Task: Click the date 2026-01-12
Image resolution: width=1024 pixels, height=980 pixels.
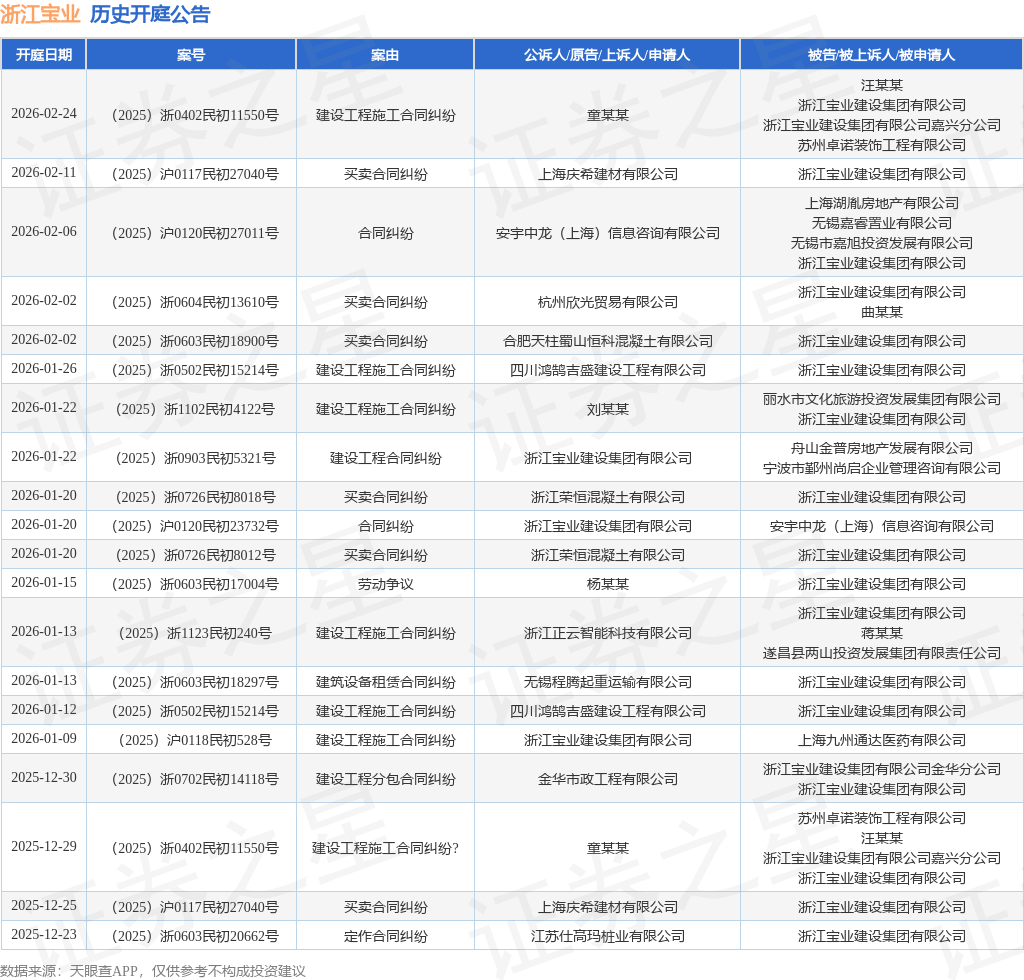Action: (44, 710)
